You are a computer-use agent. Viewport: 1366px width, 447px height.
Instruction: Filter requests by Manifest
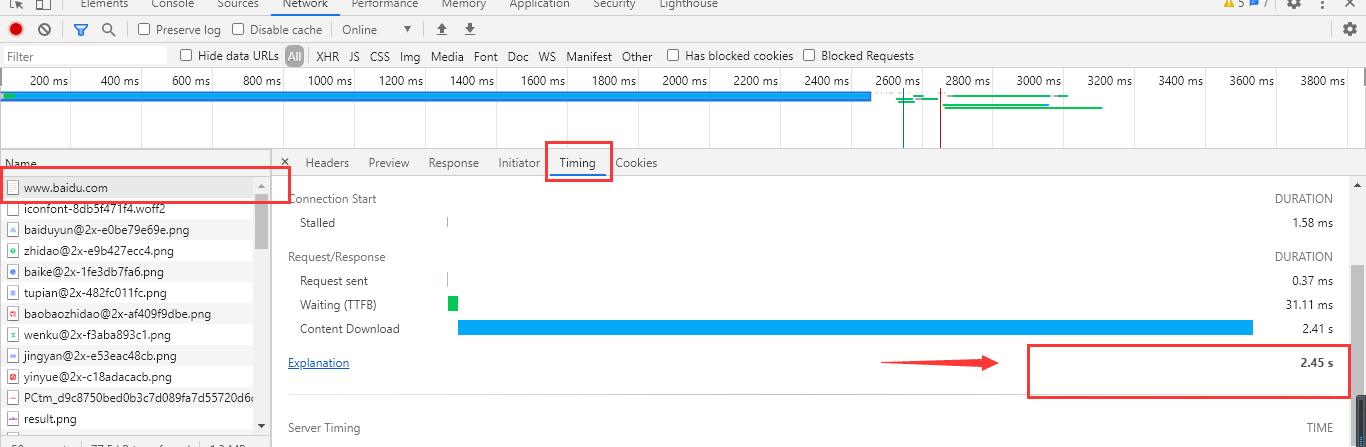pos(589,57)
